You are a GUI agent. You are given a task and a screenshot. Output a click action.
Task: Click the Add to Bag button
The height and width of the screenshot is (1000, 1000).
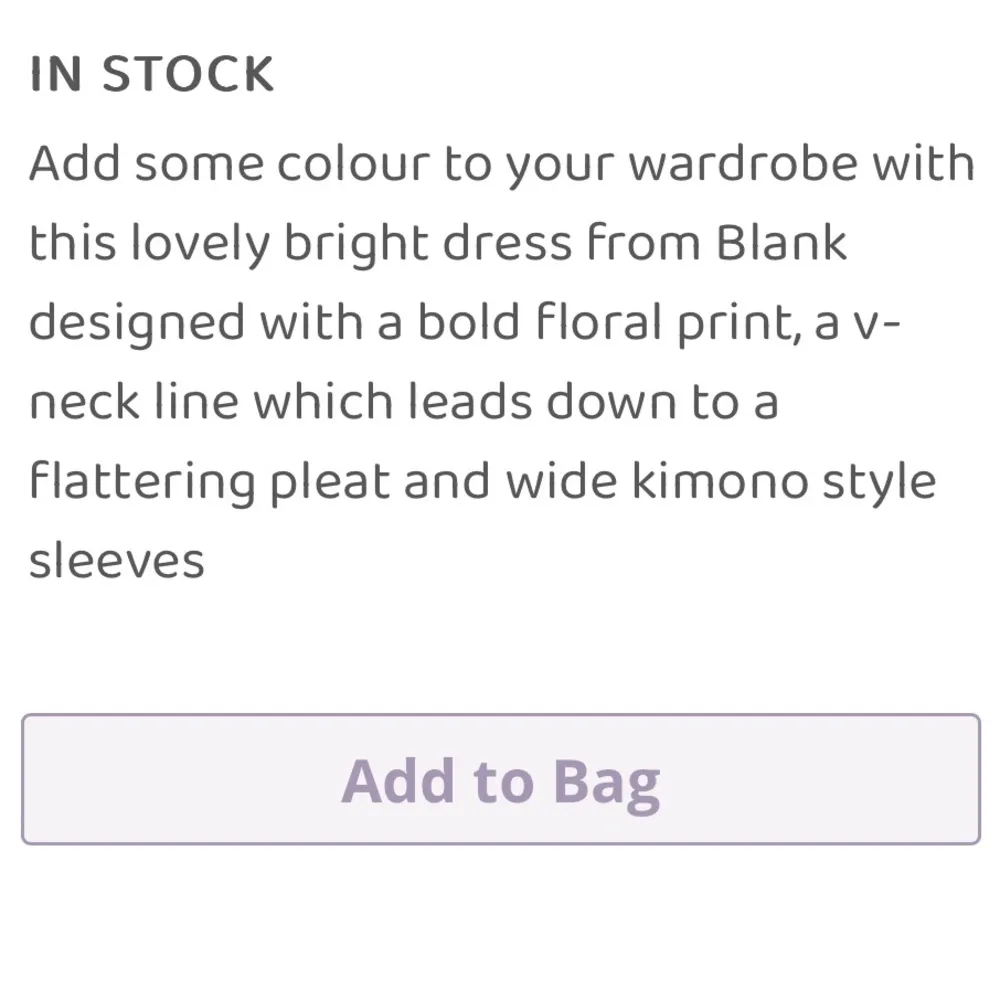pyautogui.click(x=500, y=780)
